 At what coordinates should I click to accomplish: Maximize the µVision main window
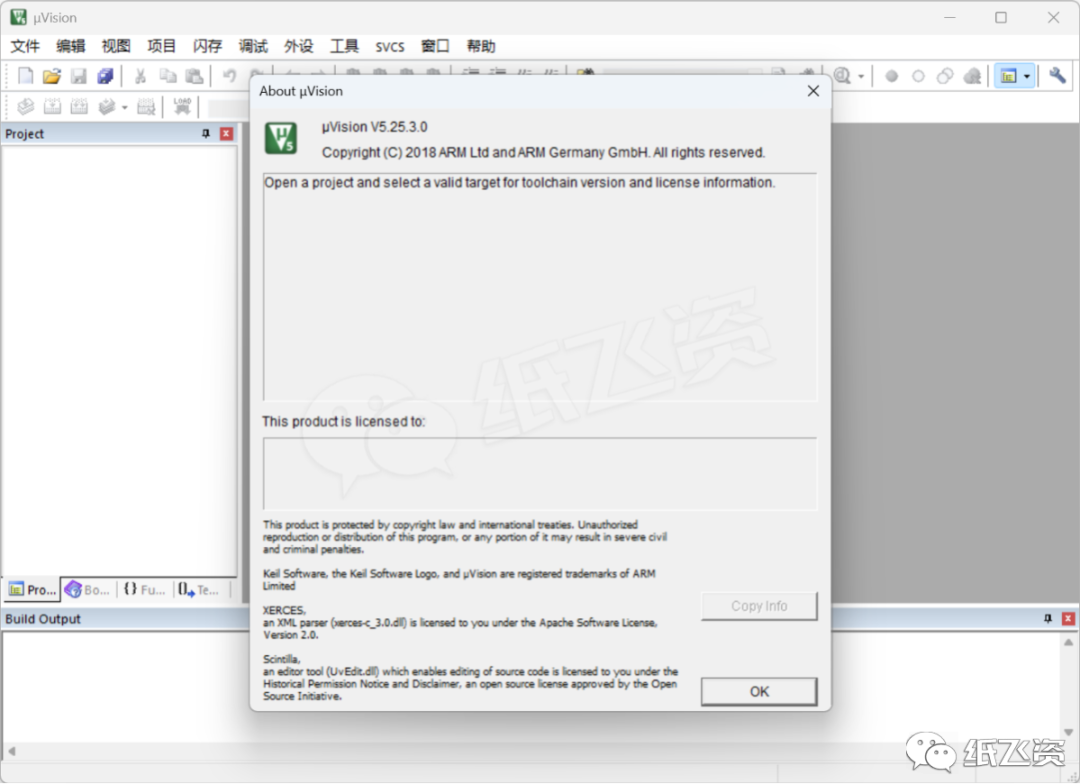tap(1001, 17)
